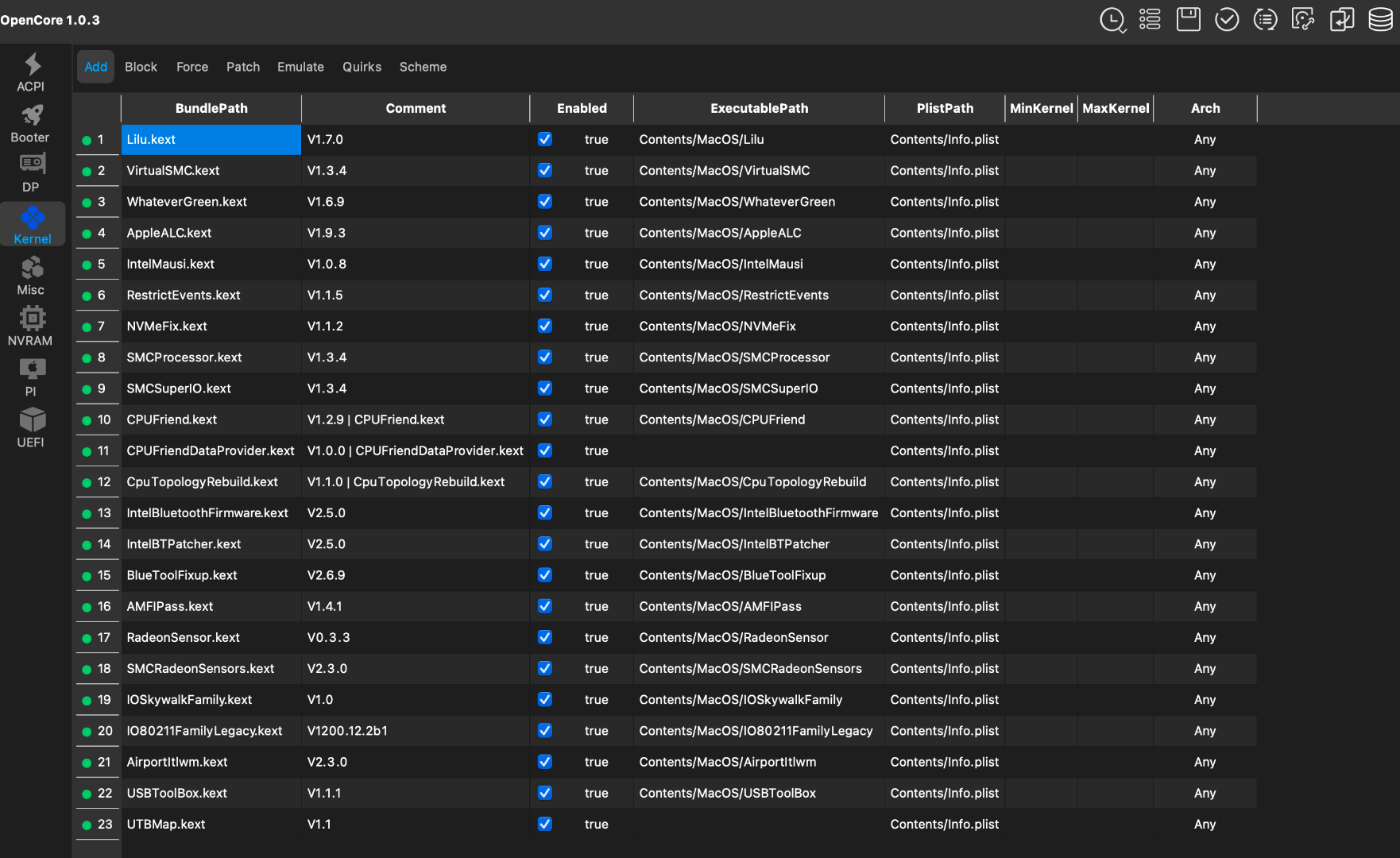Open the NVRAM sidebar section
The height and width of the screenshot is (858, 1400).
click(31, 327)
